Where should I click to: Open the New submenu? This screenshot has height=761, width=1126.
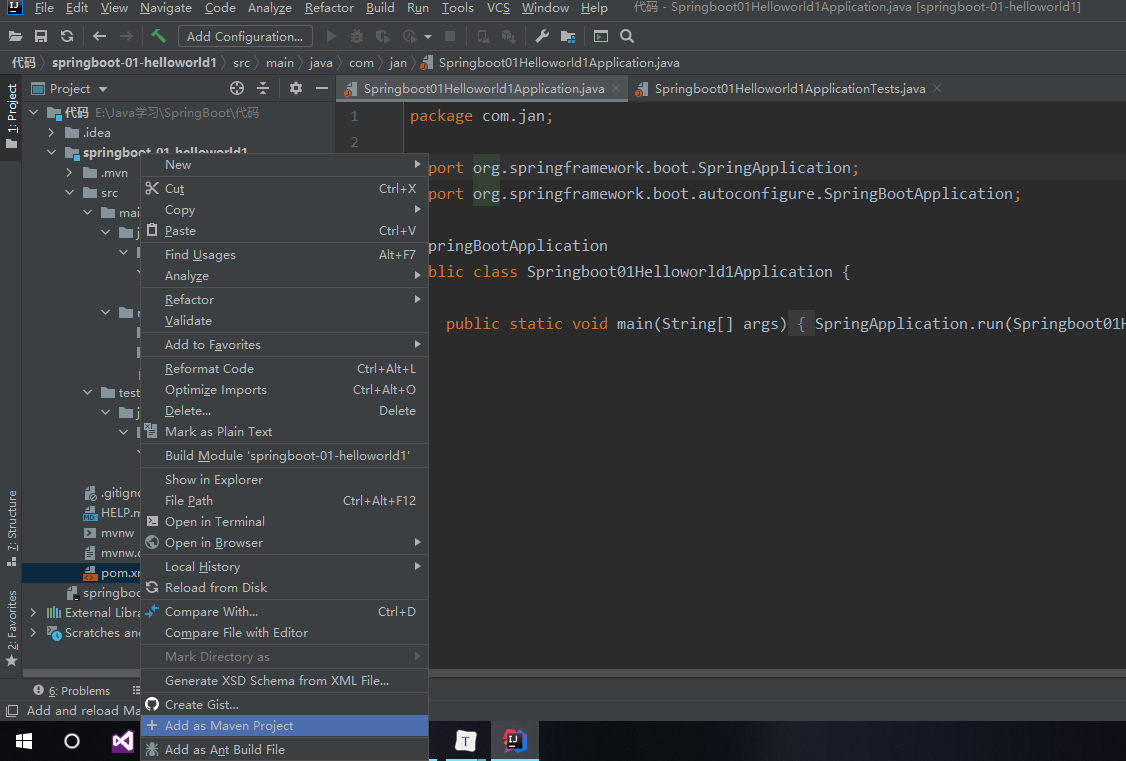coord(284,165)
